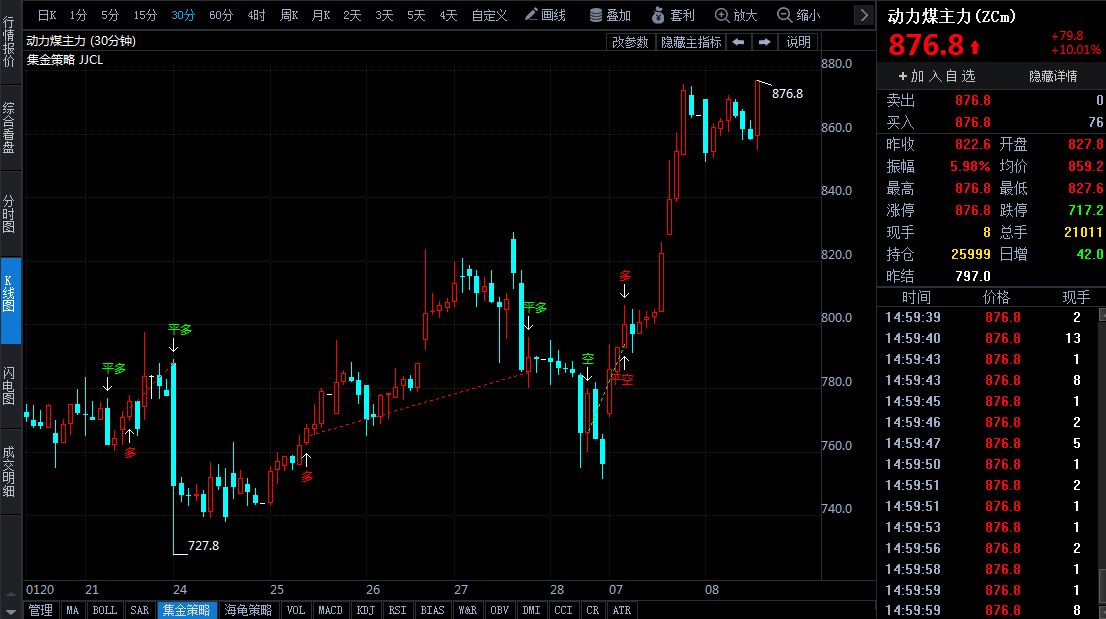
Task: Select the 画线 drawing tool
Action: pyautogui.click(x=546, y=15)
